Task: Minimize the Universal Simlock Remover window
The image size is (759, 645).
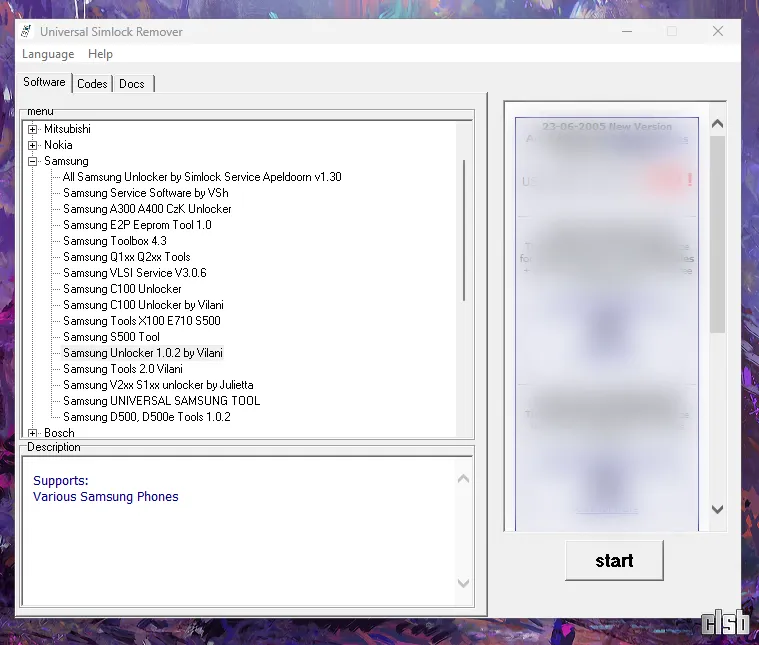Action: 627,31
